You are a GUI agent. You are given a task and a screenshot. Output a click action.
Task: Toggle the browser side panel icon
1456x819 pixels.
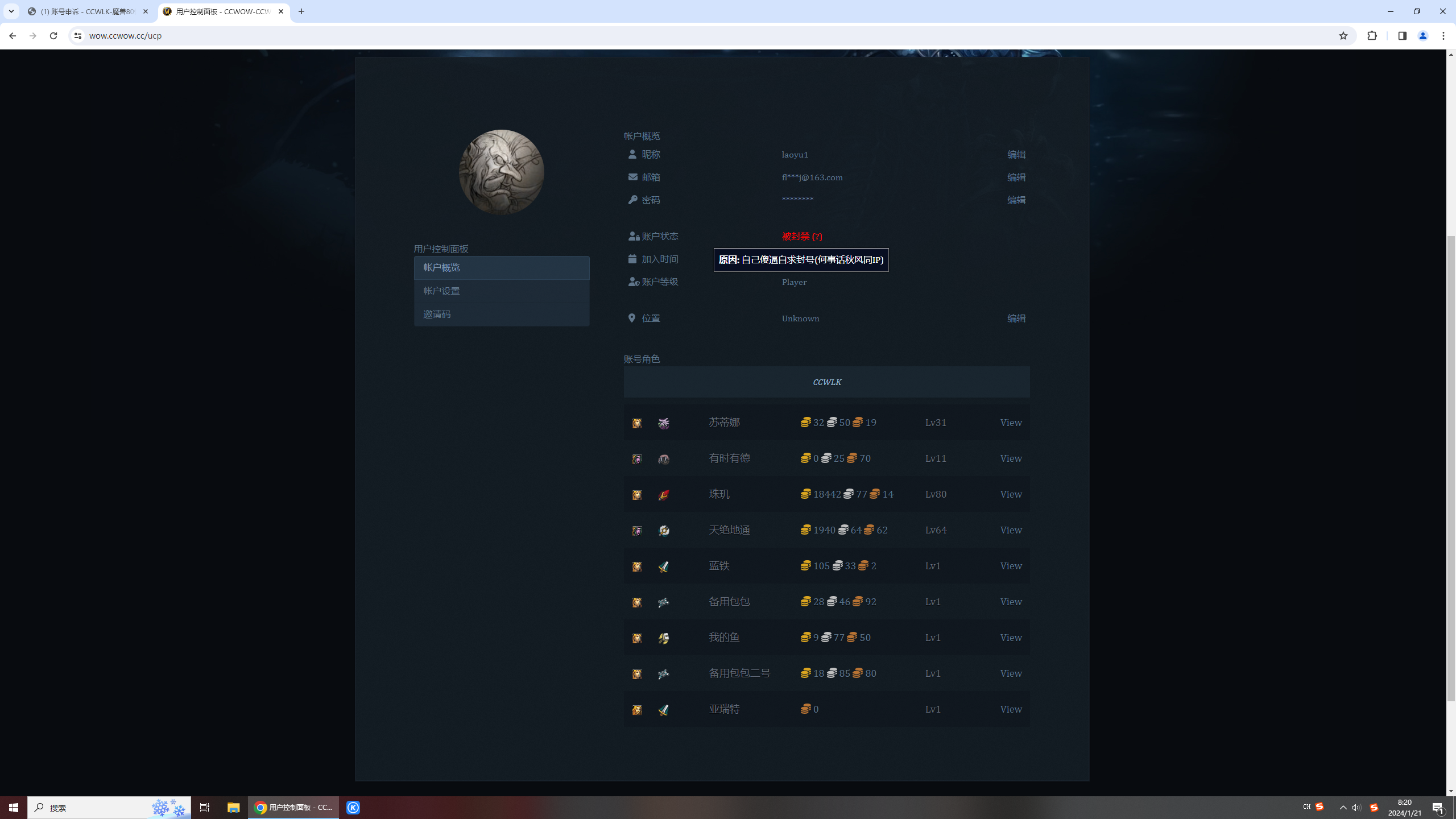1402,36
